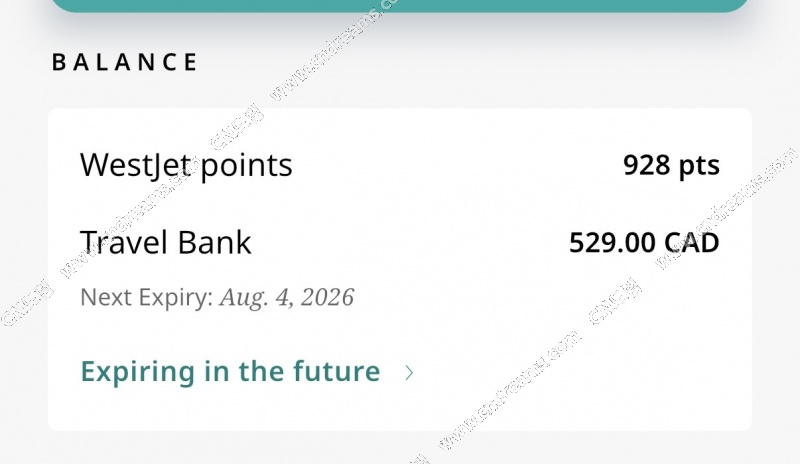The image size is (800, 464).
Task: Tap the chevron beside Expiring in the future
Action: (x=409, y=373)
